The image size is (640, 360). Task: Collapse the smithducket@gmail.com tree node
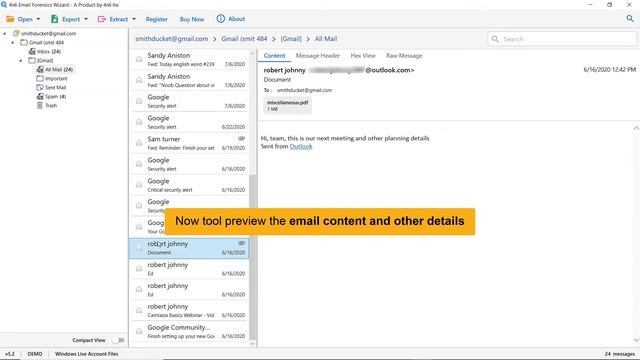tap(5, 33)
